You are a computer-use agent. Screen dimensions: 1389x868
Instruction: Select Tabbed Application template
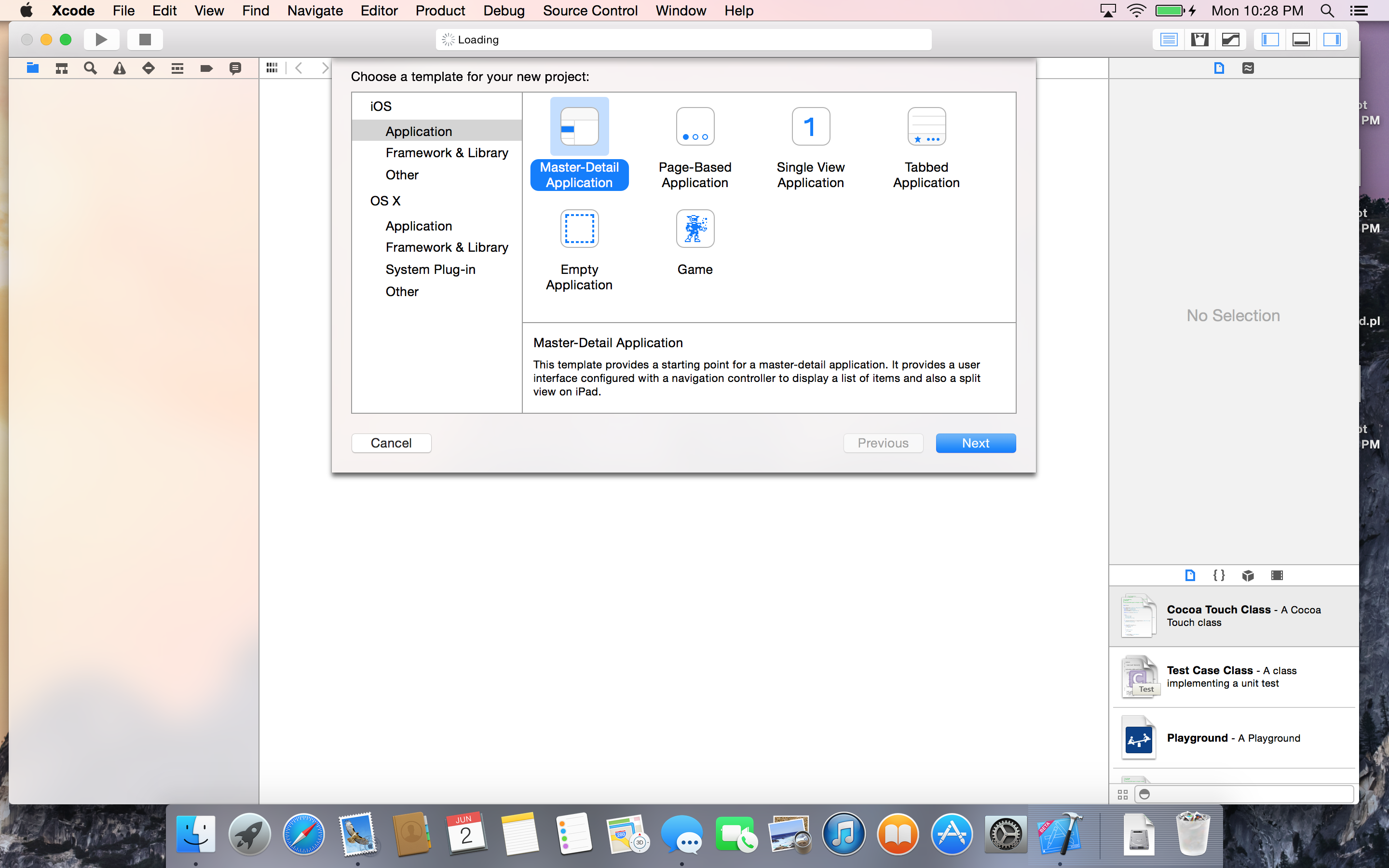(926, 148)
